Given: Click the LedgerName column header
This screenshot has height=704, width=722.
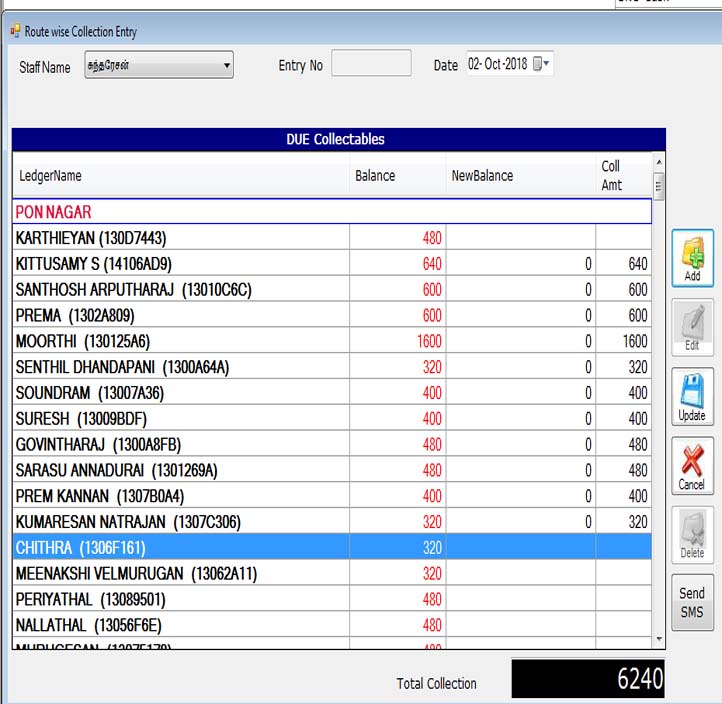Looking at the screenshot, I should pyautogui.click(x=181, y=175).
